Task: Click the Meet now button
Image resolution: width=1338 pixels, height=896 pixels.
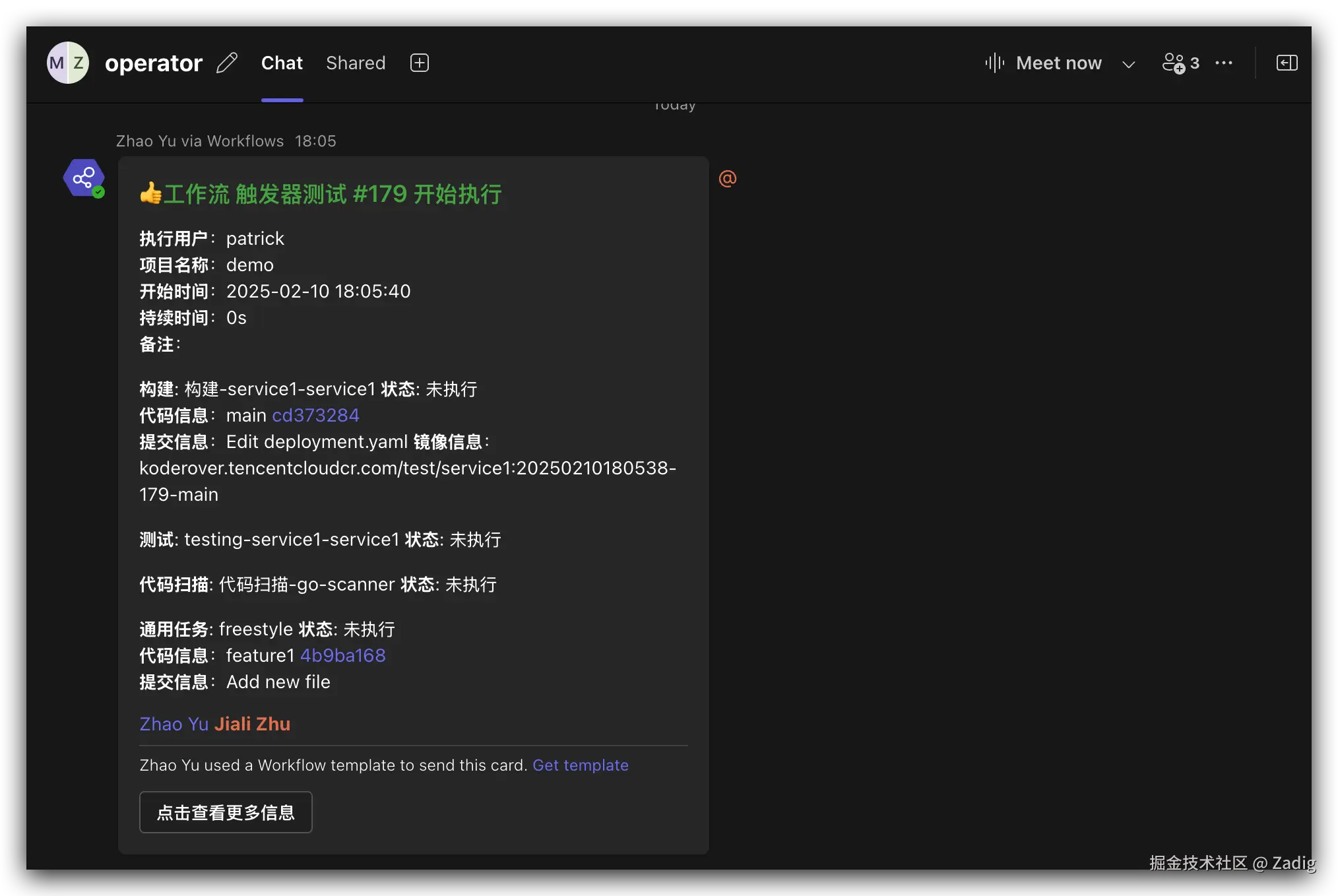Action: [x=1058, y=63]
